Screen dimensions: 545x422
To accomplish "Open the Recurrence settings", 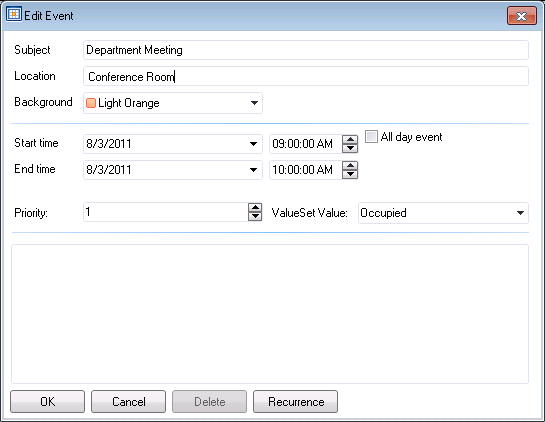I will point(296,402).
